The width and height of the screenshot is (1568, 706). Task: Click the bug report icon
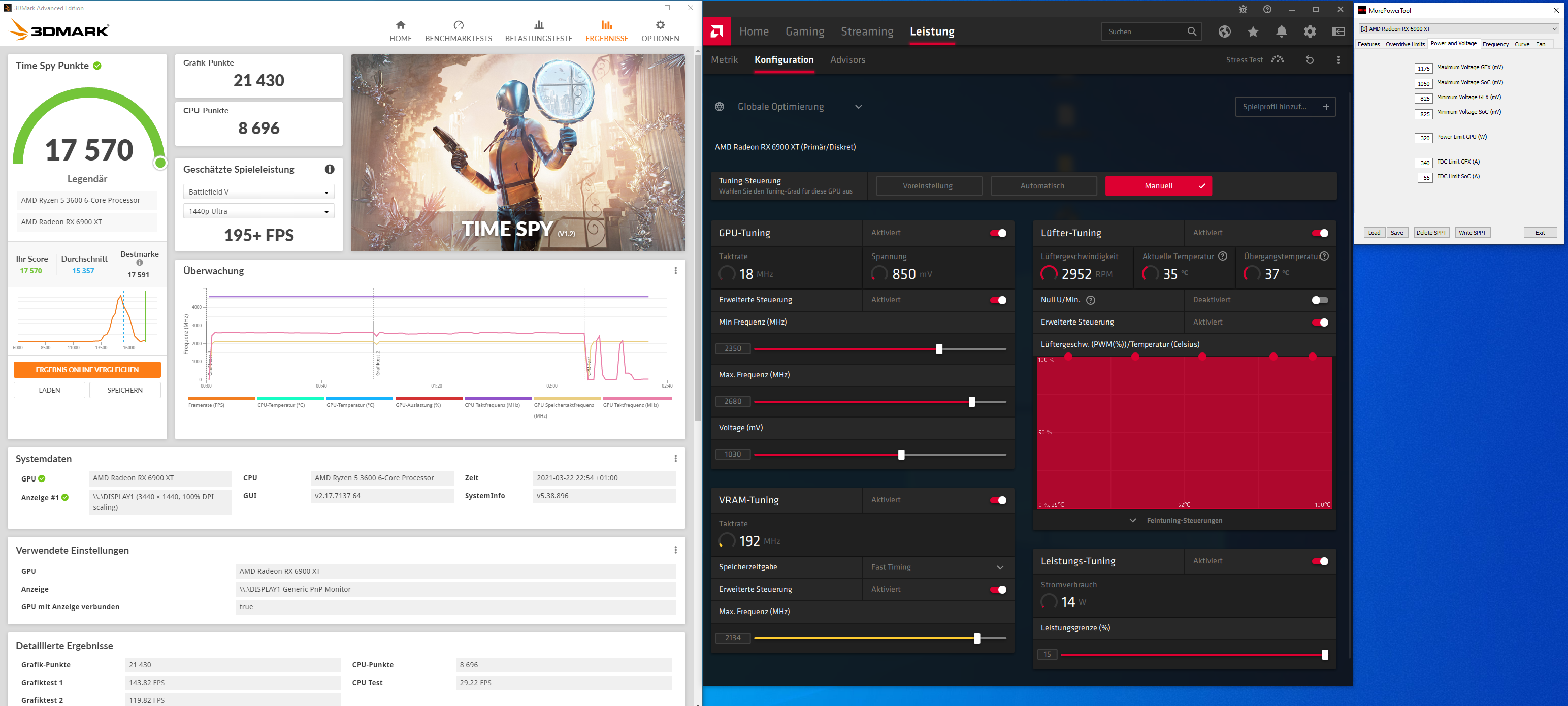pyautogui.click(x=1243, y=9)
